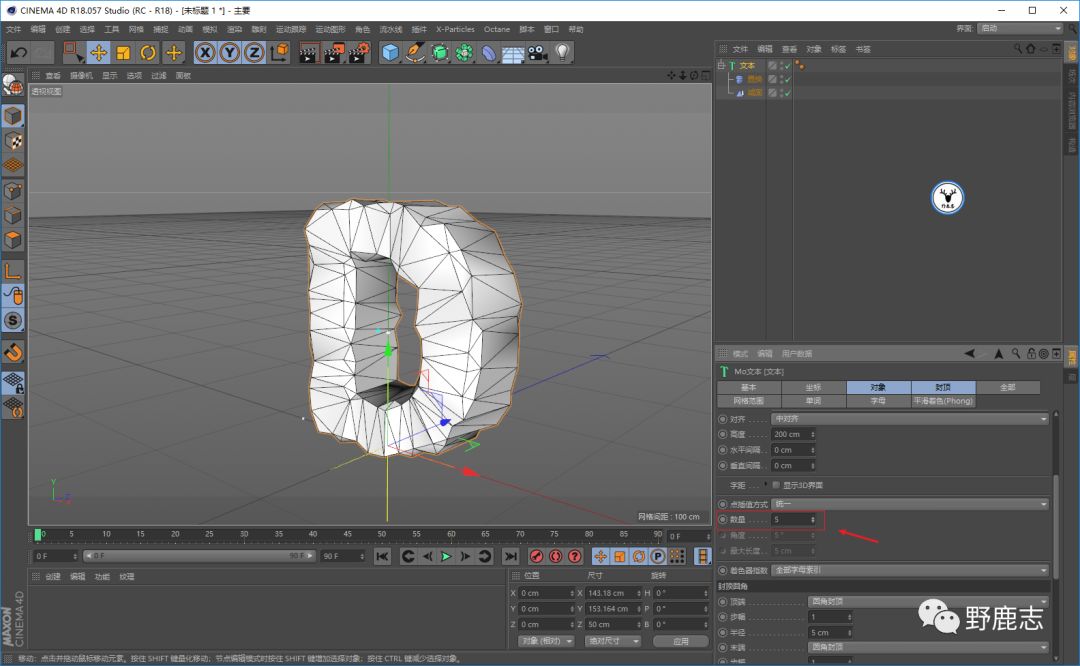
Task: Add a Cube primitive object
Action: (390, 53)
